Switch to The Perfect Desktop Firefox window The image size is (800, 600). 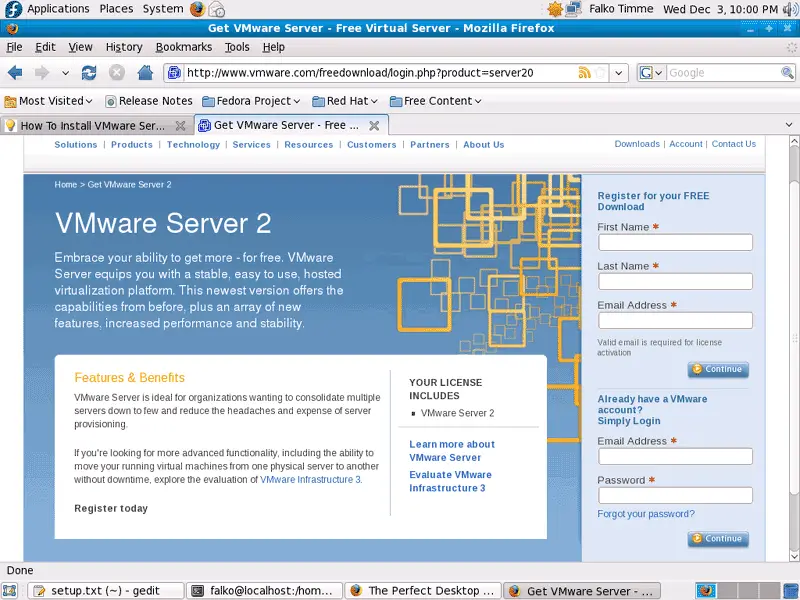(423, 591)
